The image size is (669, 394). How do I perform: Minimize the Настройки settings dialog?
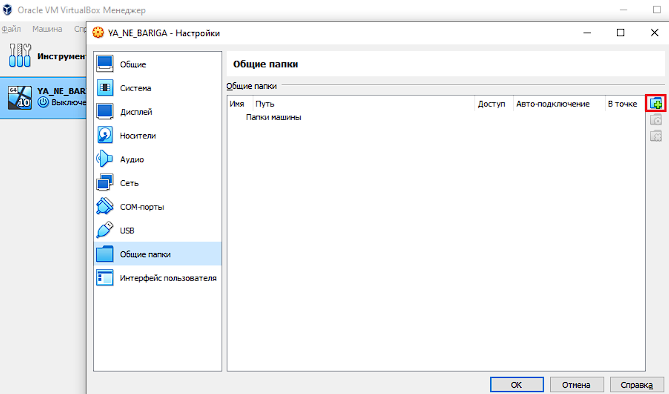tap(588, 32)
